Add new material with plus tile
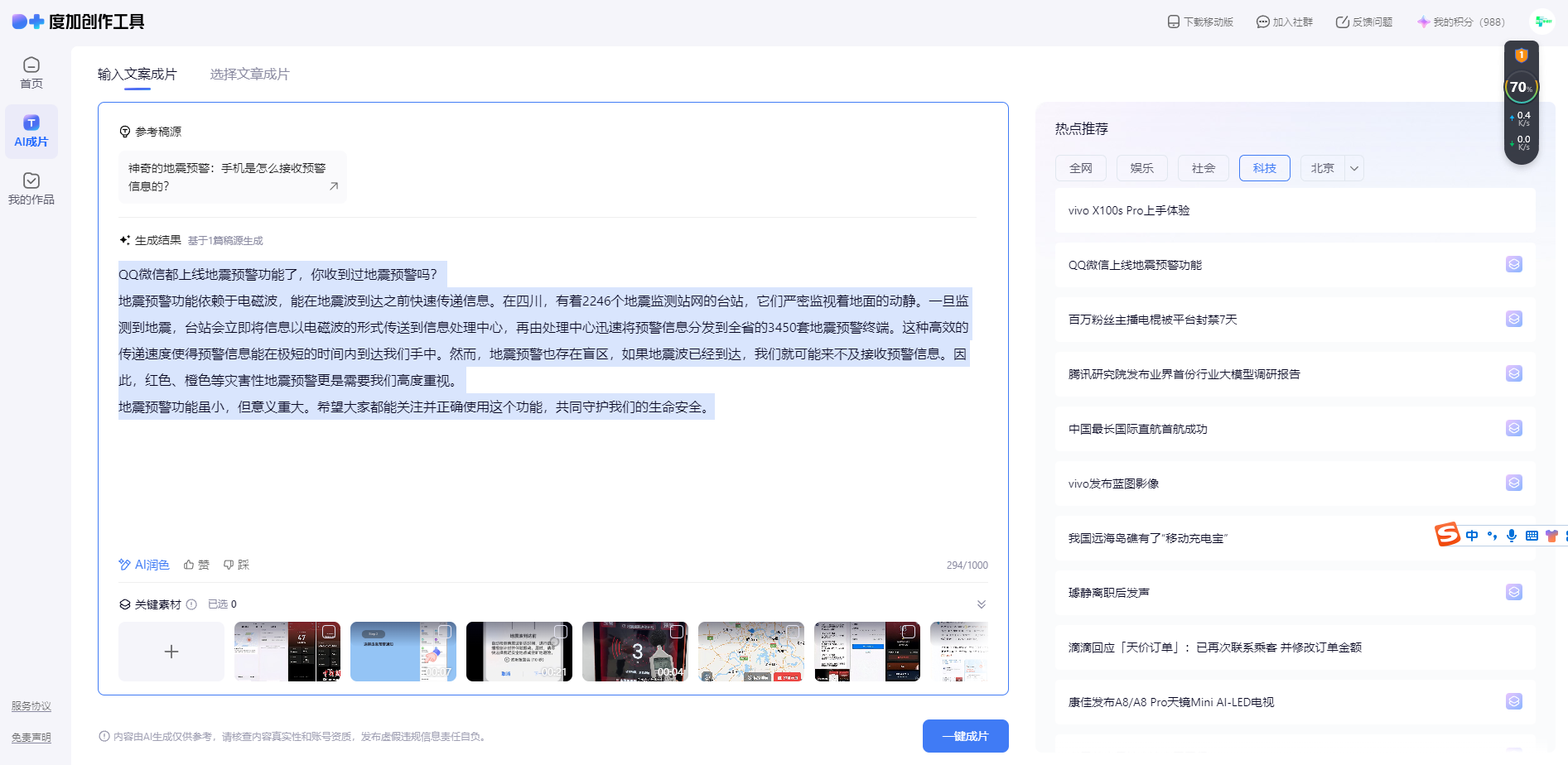Image resolution: width=1568 pixels, height=765 pixels. [x=171, y=652]
